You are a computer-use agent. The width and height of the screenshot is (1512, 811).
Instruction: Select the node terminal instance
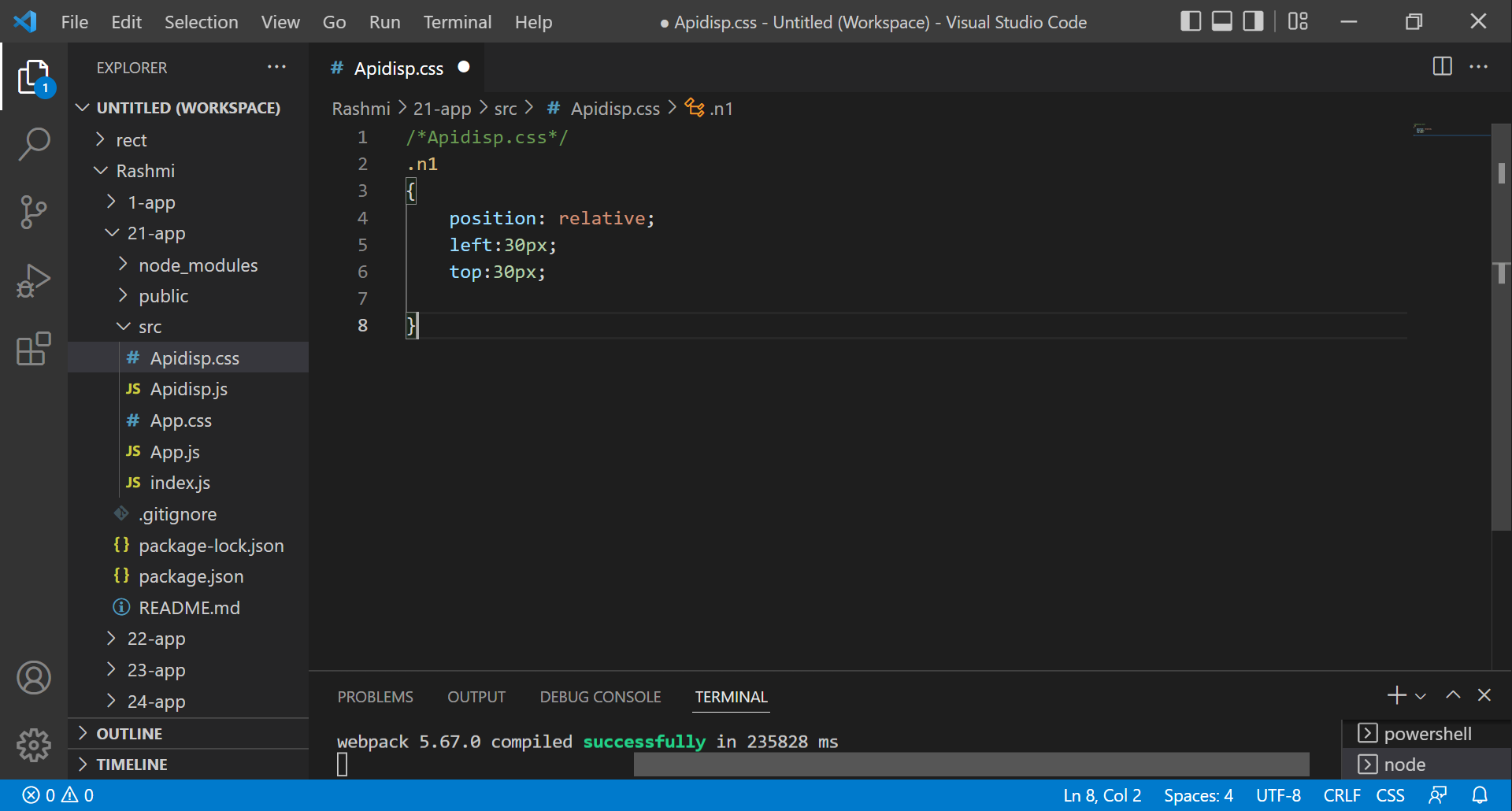pyautogui.click(x=1426, y=765)
